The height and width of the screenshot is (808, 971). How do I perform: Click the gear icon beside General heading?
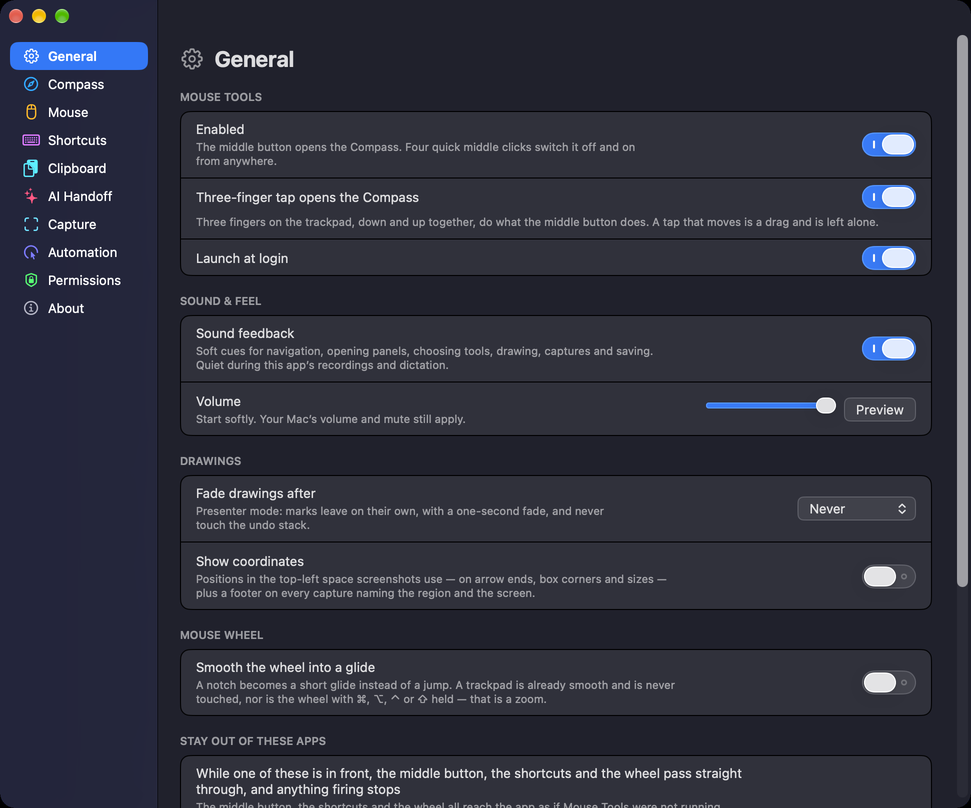point(192,59)
